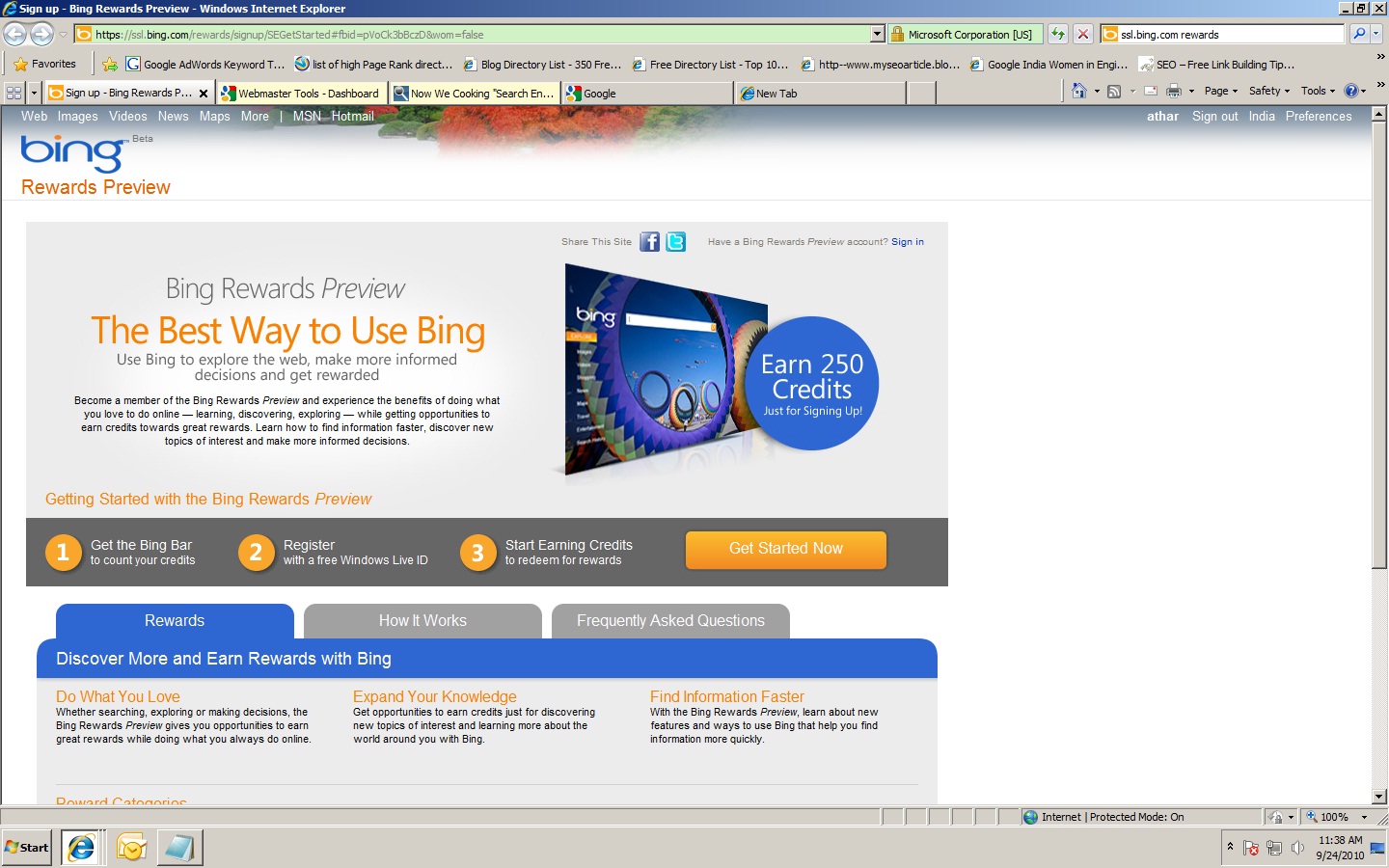Open the Read Mail icon
Viewport: 1389px width, 868px height.
[1150, 91]
